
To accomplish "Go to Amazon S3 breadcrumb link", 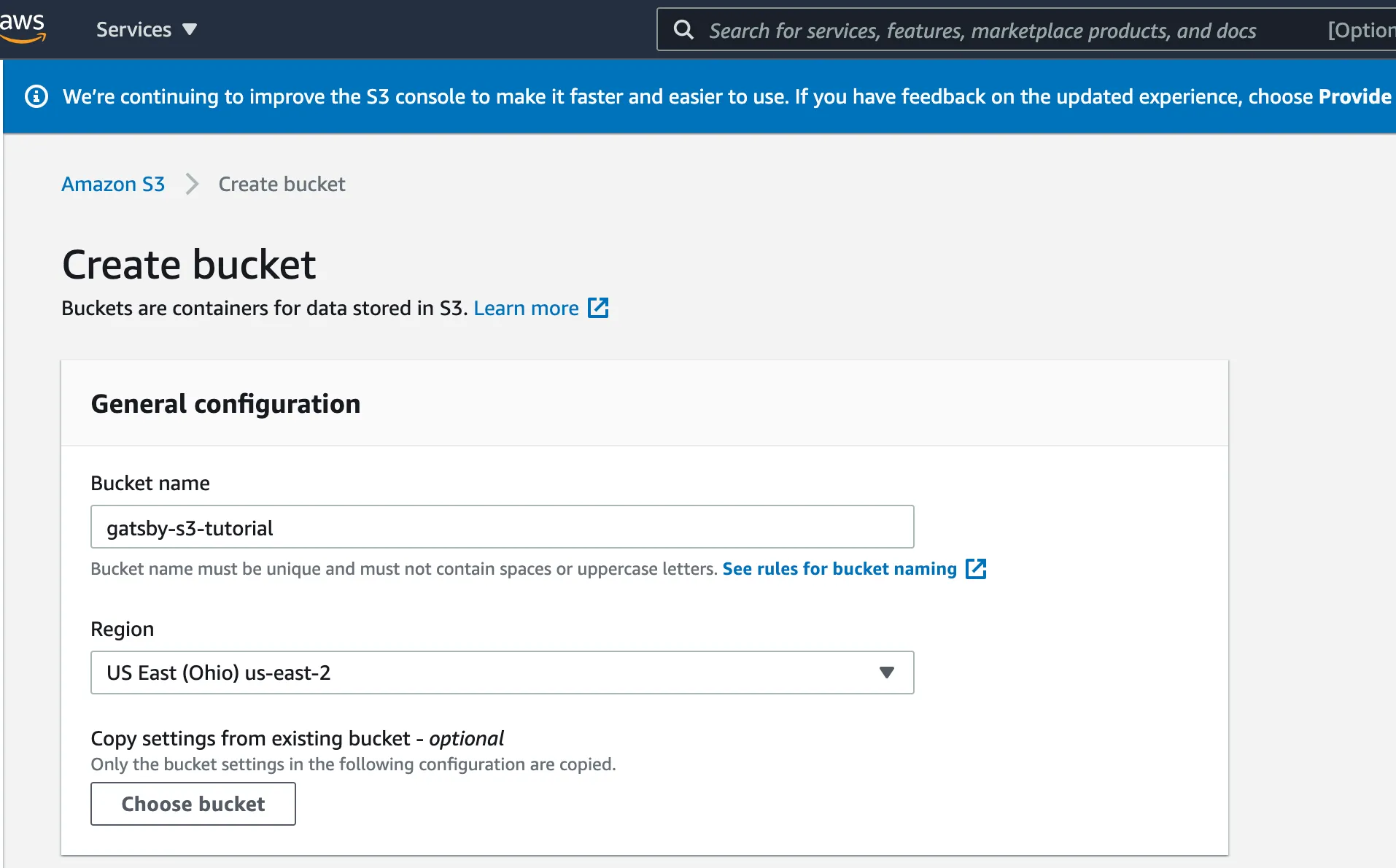I will pos(113,184).
